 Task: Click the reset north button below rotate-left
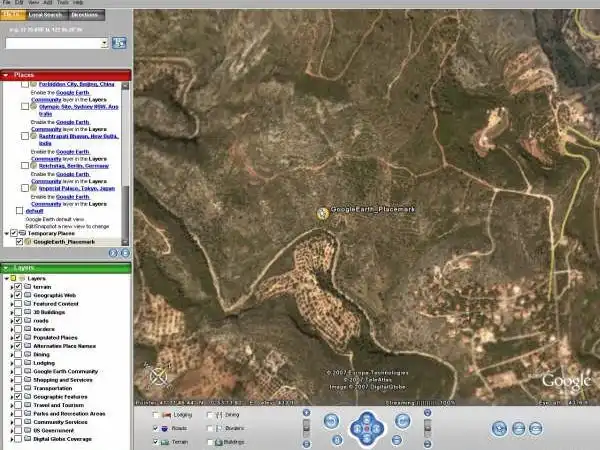tap(337, 440)
